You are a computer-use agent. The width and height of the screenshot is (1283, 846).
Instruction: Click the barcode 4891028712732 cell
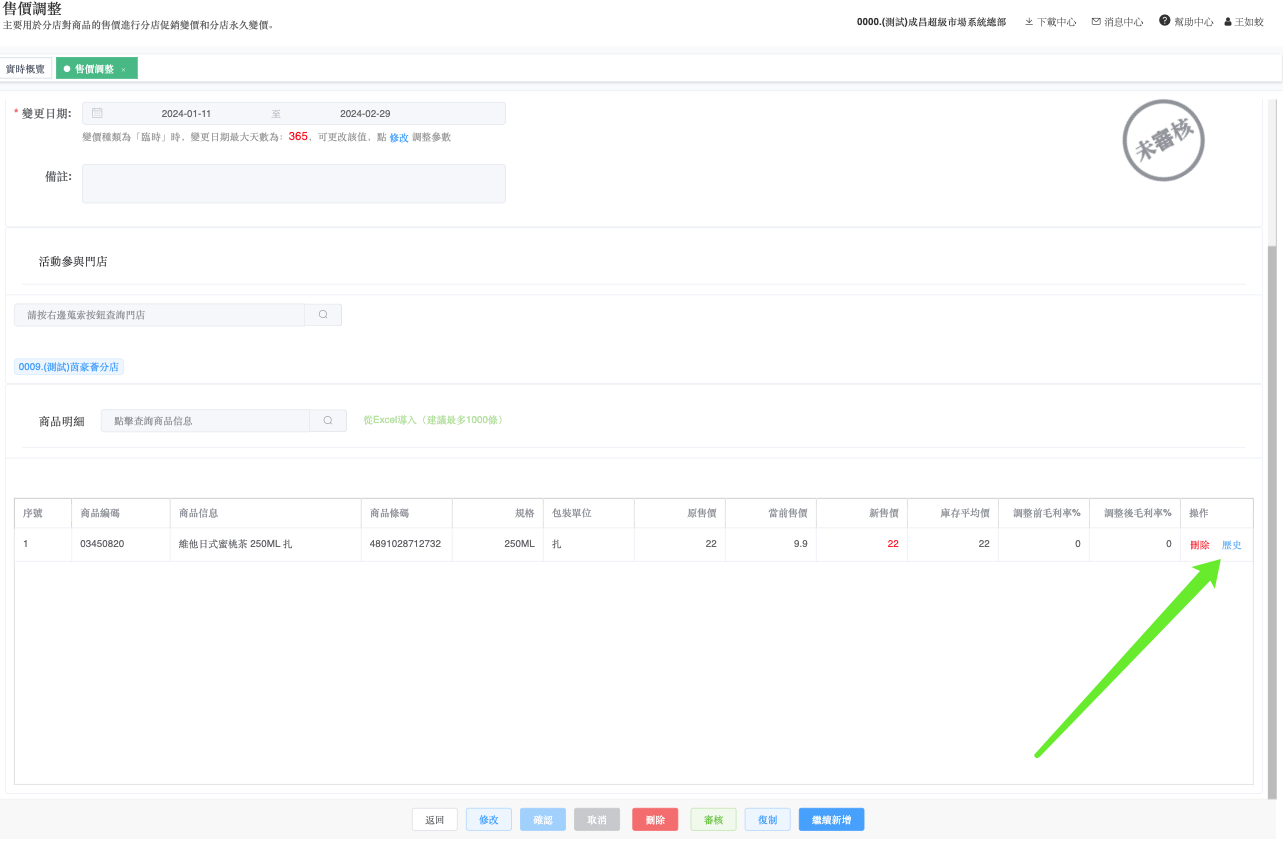(x=405, y=544)
